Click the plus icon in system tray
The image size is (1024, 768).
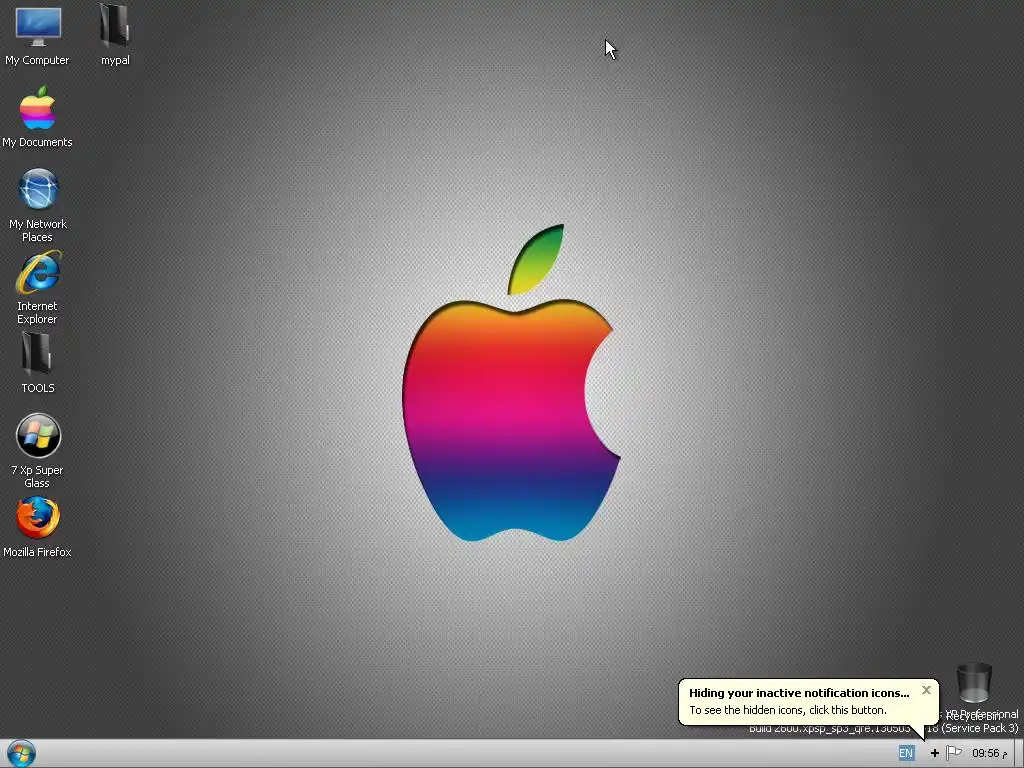[x=935, y=753]
